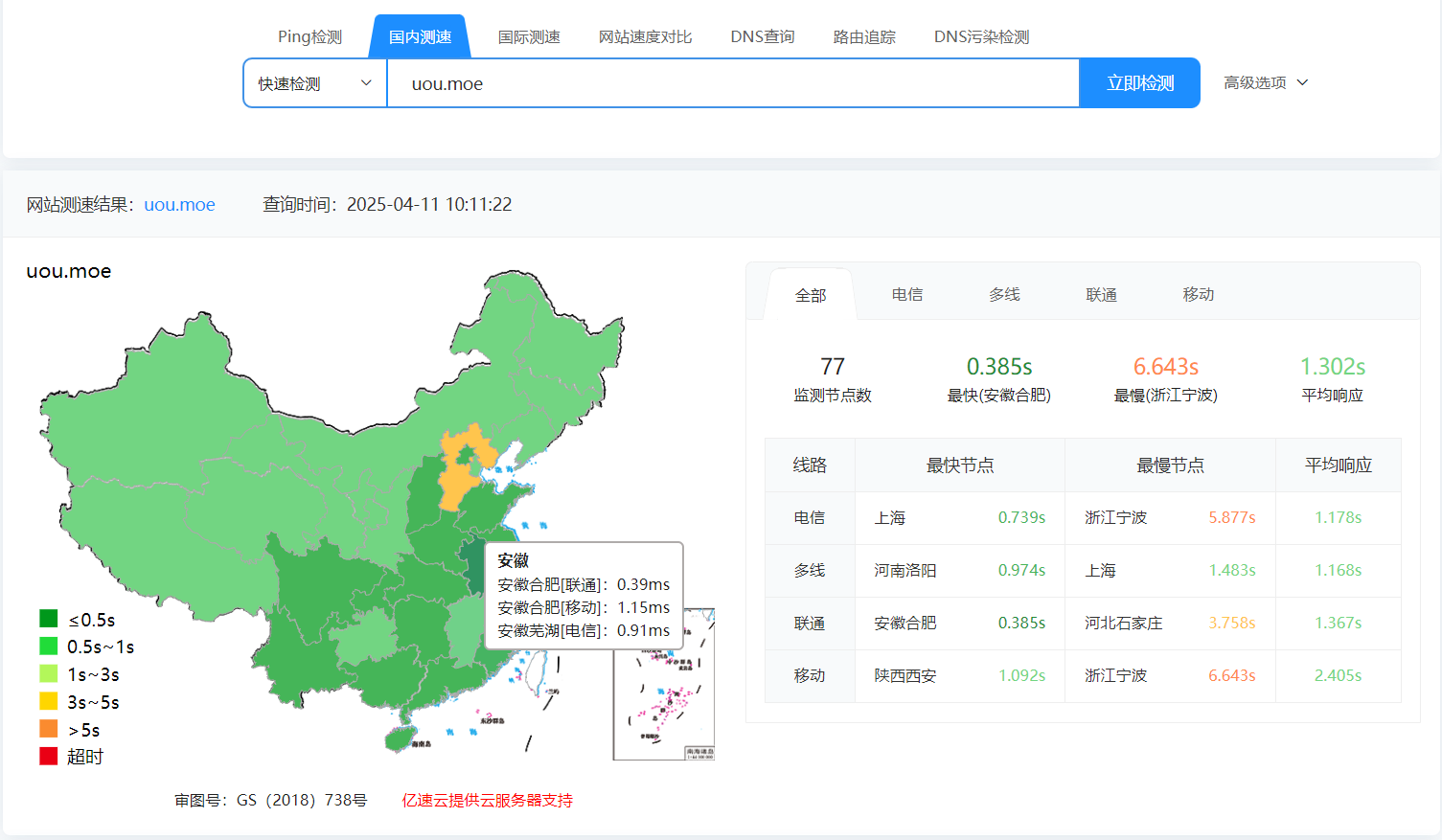Click 电信 row label in table
The height and width of the screenshot is (840, 1442).
point(810,517)
